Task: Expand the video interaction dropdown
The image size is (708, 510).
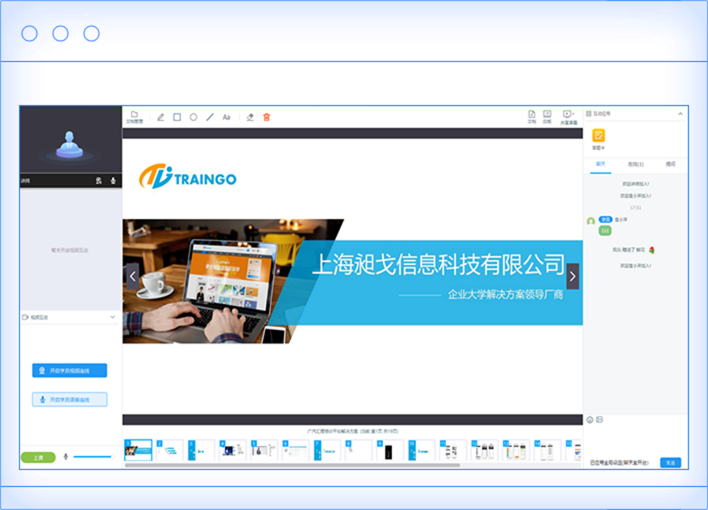Action: click(112, 317)
